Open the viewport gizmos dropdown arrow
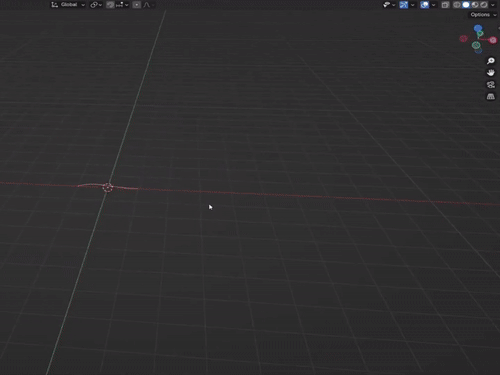This screenshot has height=375, width=500. (x=413, y=5)
